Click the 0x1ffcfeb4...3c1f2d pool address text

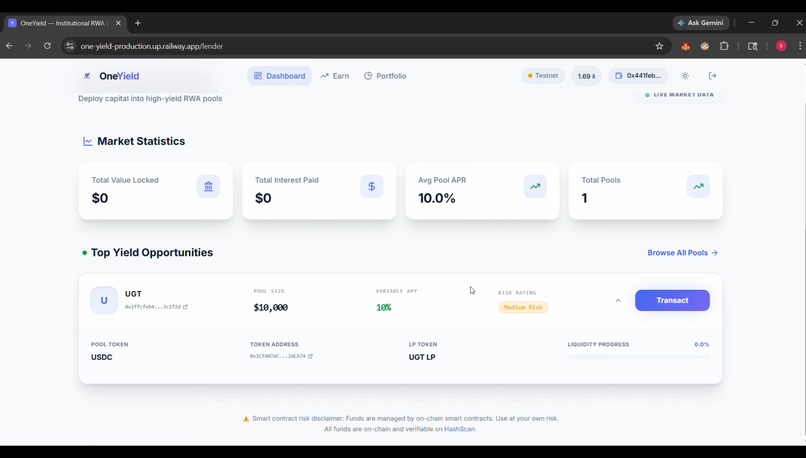pos(153,307)
